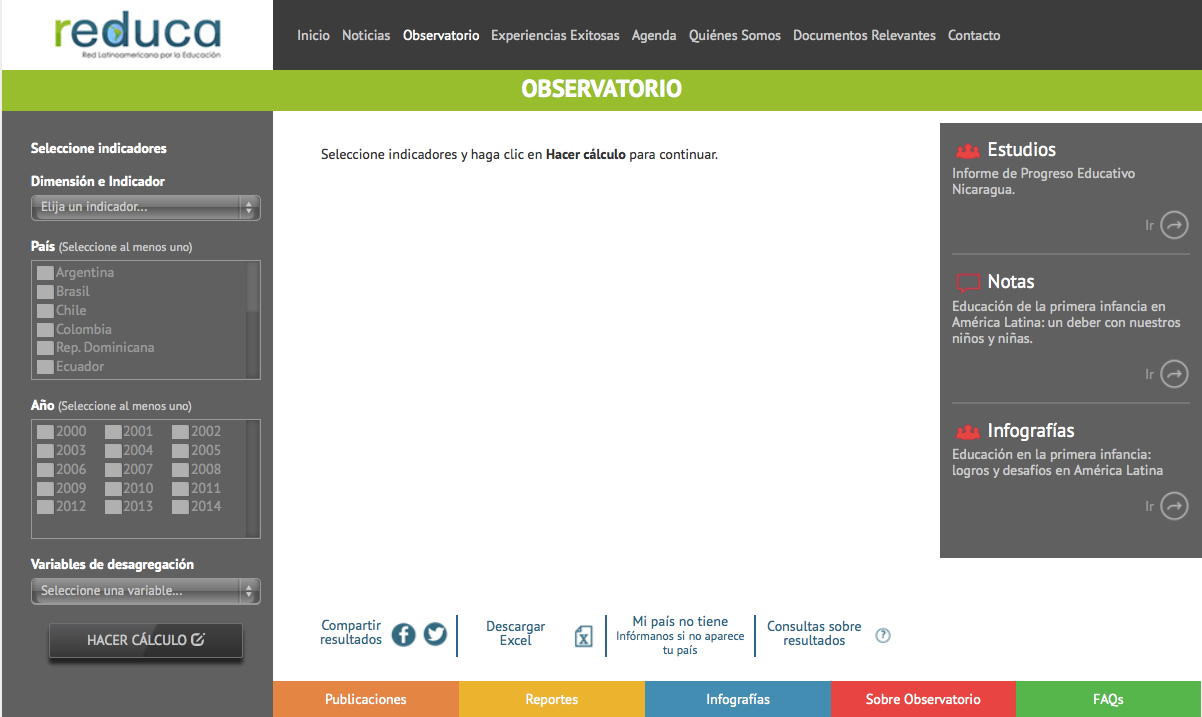
Task: Go to Notas via arrow icon
Action: coord(1174,374)
